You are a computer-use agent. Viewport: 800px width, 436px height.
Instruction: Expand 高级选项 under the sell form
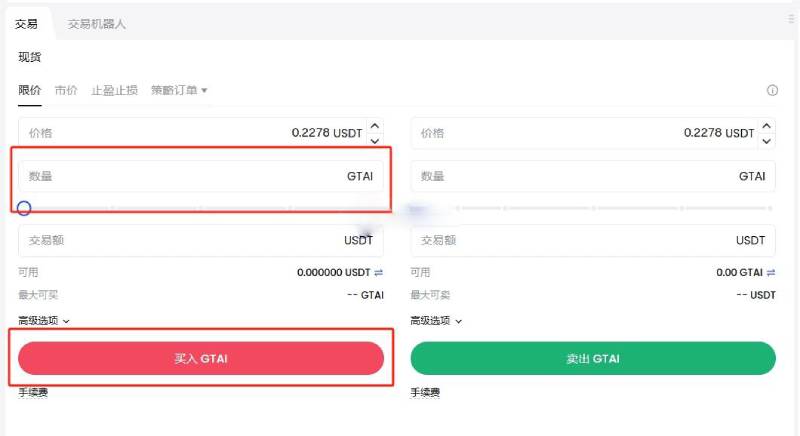(437, 321)
